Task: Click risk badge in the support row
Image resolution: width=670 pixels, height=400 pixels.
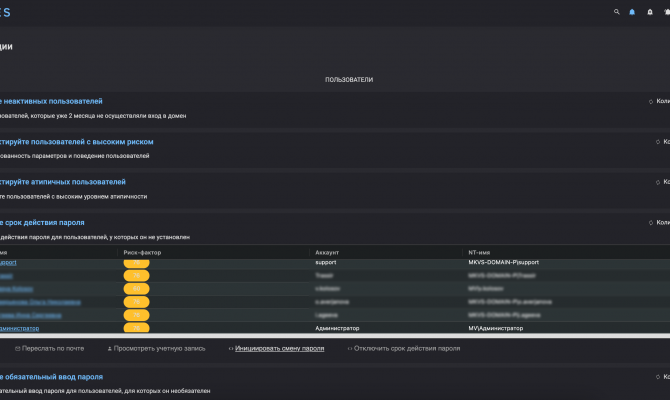Action: coord(136,263)
